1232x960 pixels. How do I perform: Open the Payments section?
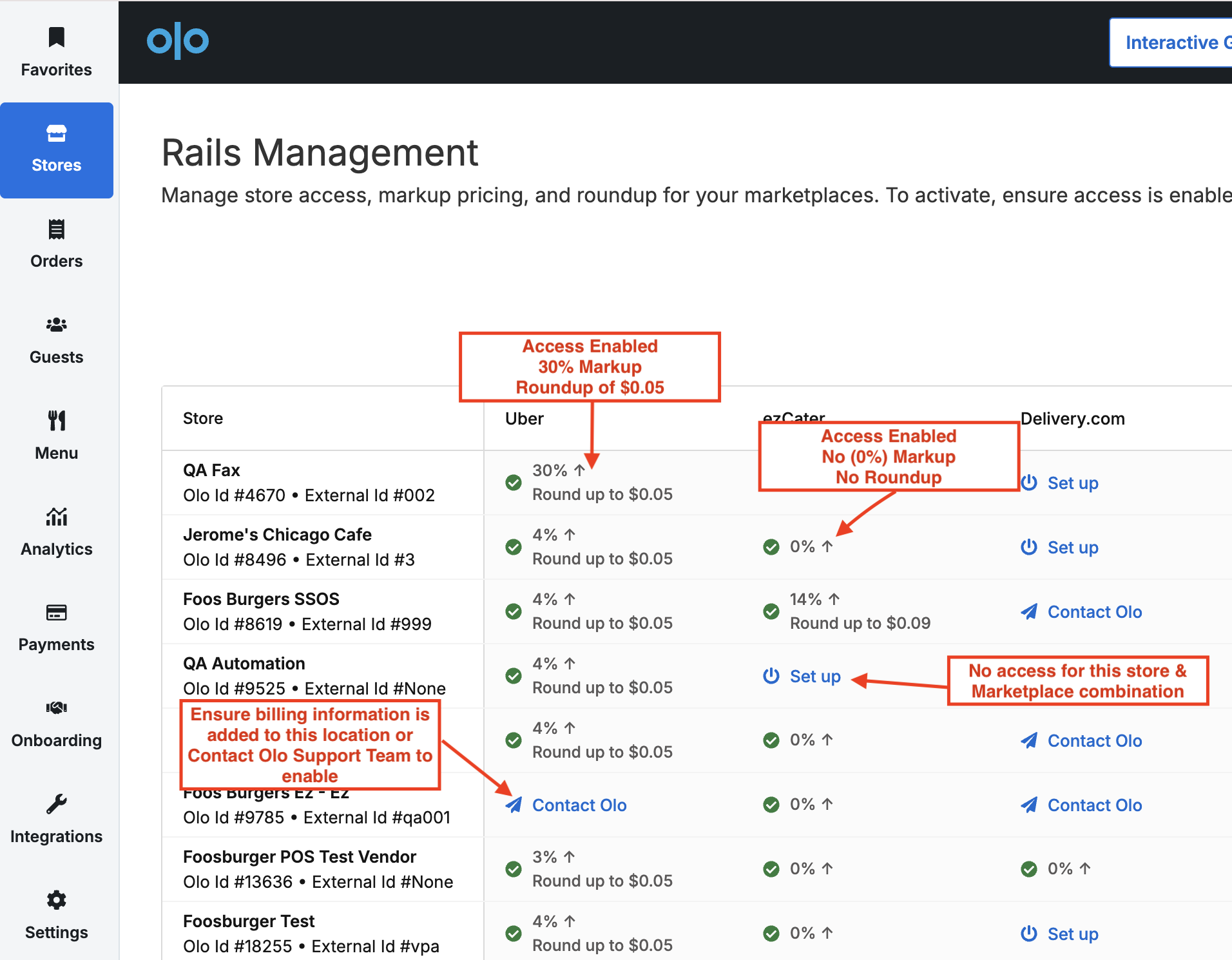[x=57, y=628]
